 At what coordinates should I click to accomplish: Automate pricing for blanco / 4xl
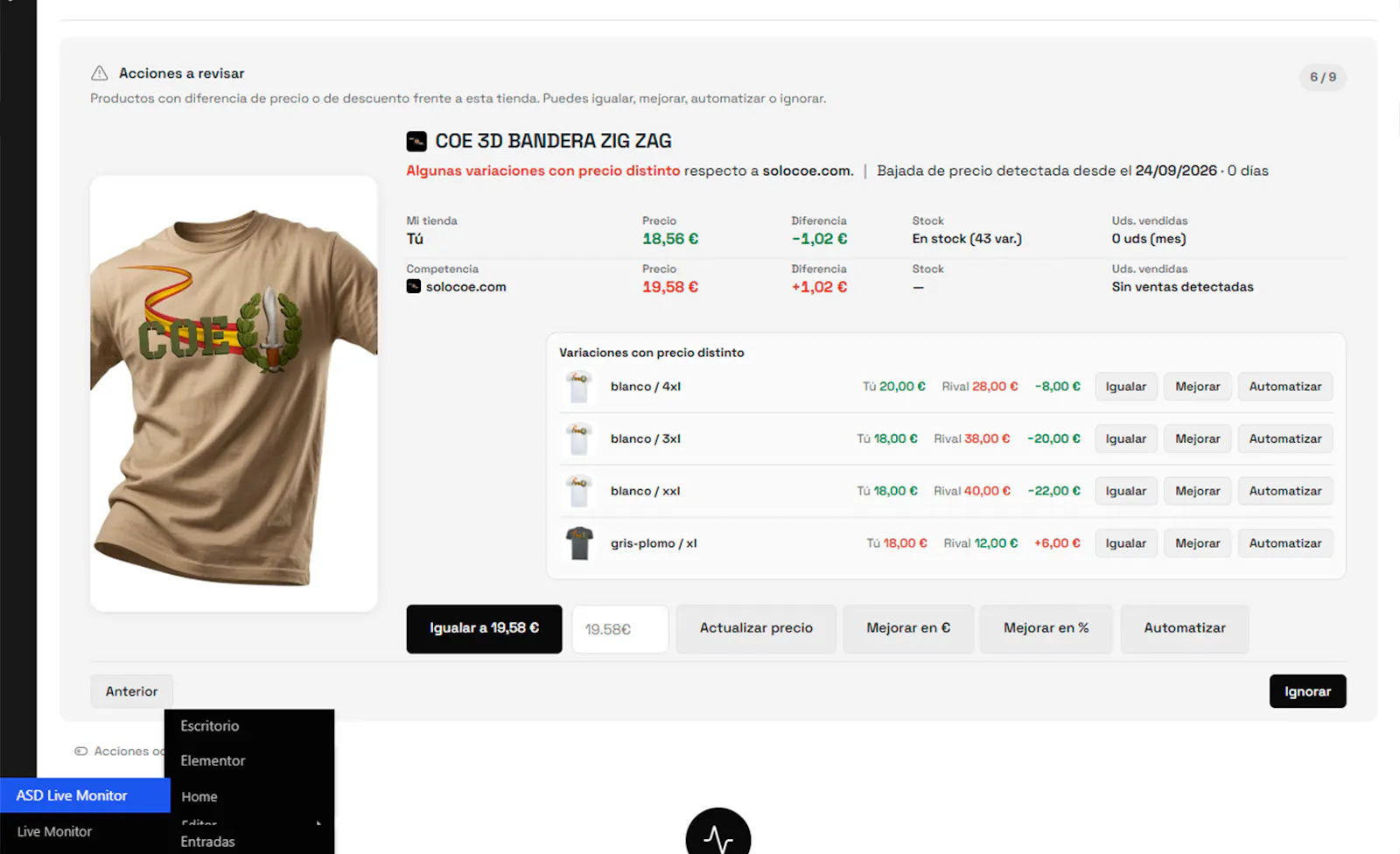1285,387
